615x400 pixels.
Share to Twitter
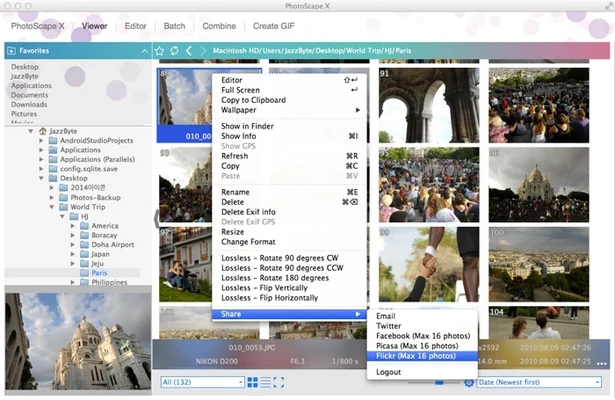422,326
